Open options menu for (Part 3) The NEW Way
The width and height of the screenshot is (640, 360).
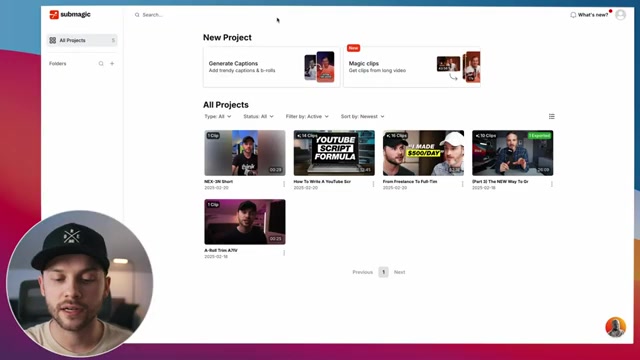(552, 184)
